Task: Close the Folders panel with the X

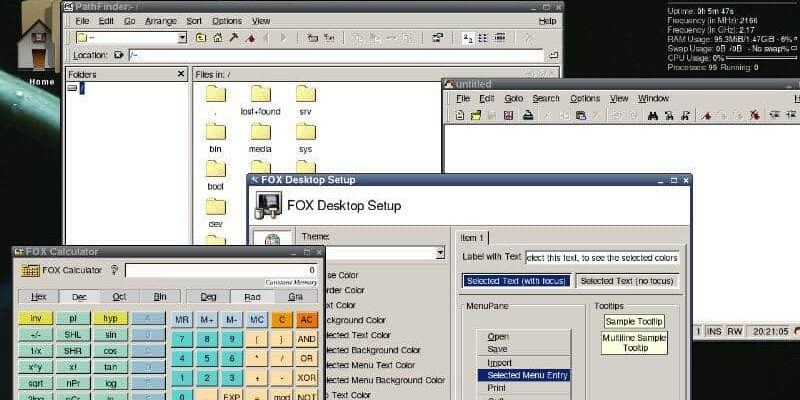Action: [x=181, y=74]
